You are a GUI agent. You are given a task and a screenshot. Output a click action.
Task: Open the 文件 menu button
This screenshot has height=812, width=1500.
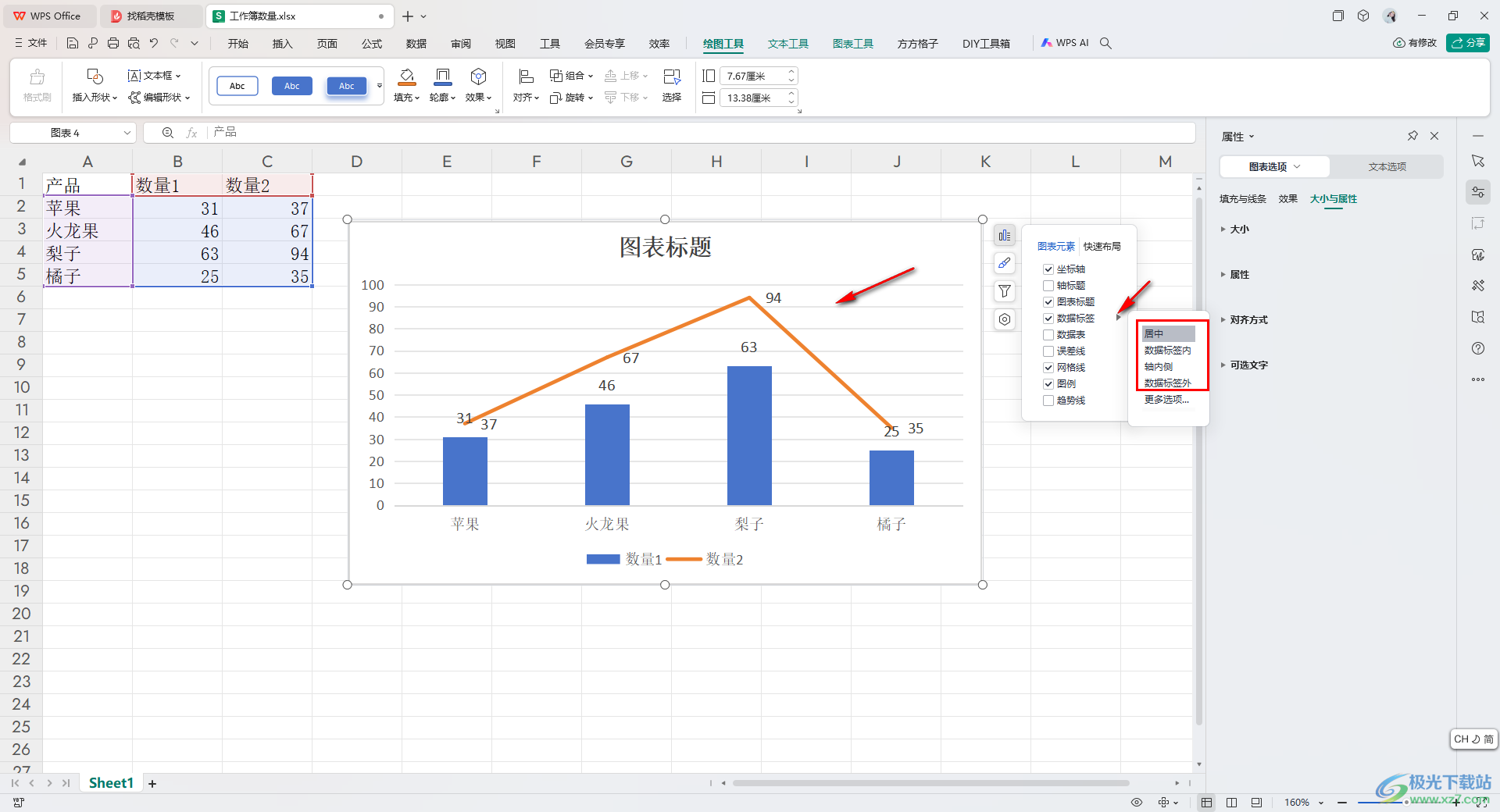[31, 44]
